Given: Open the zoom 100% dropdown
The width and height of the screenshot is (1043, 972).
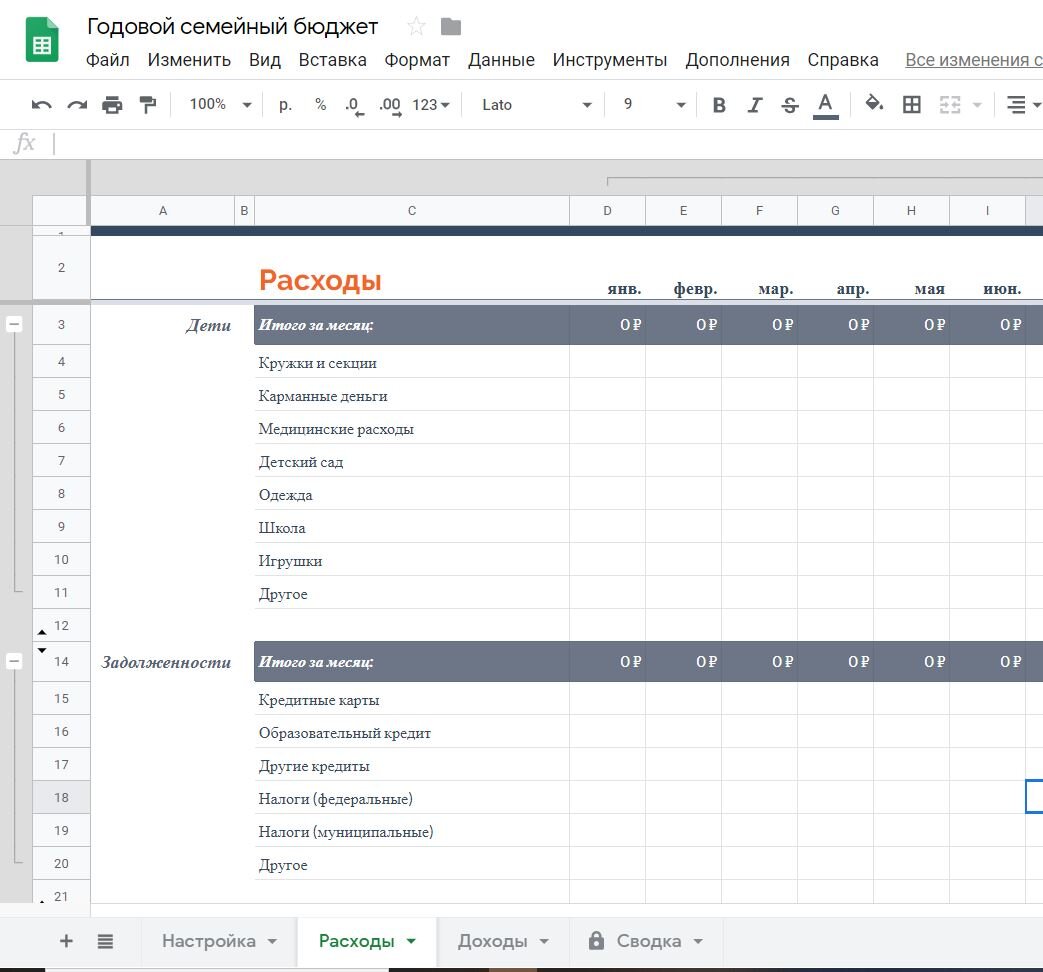Looking at the screenshot, I should (220, 104).
